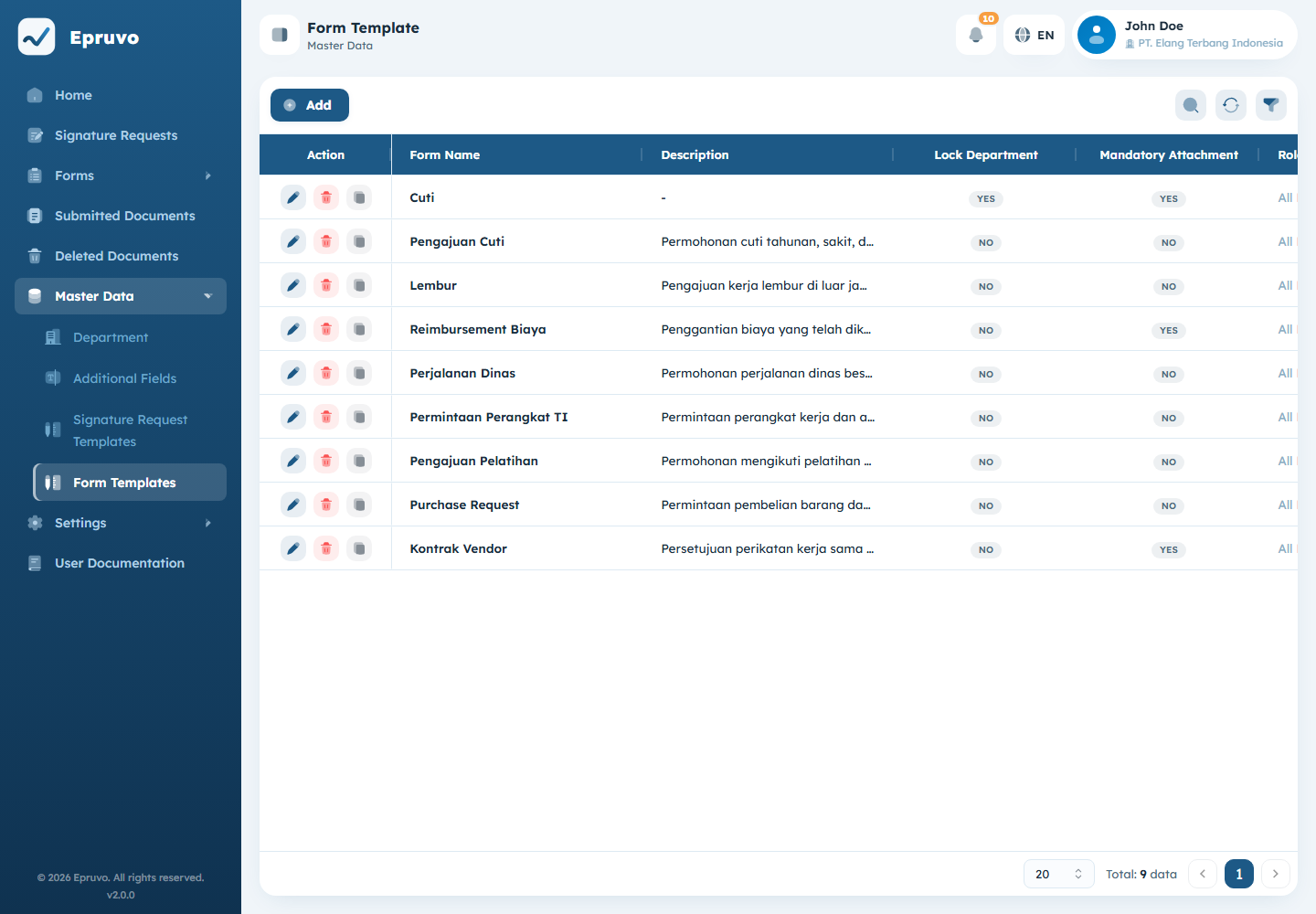Viewport: 1316px width, 914px height.
Task: Sort by Mandatory Attachment column
Action: click(x=1169, y=154)
